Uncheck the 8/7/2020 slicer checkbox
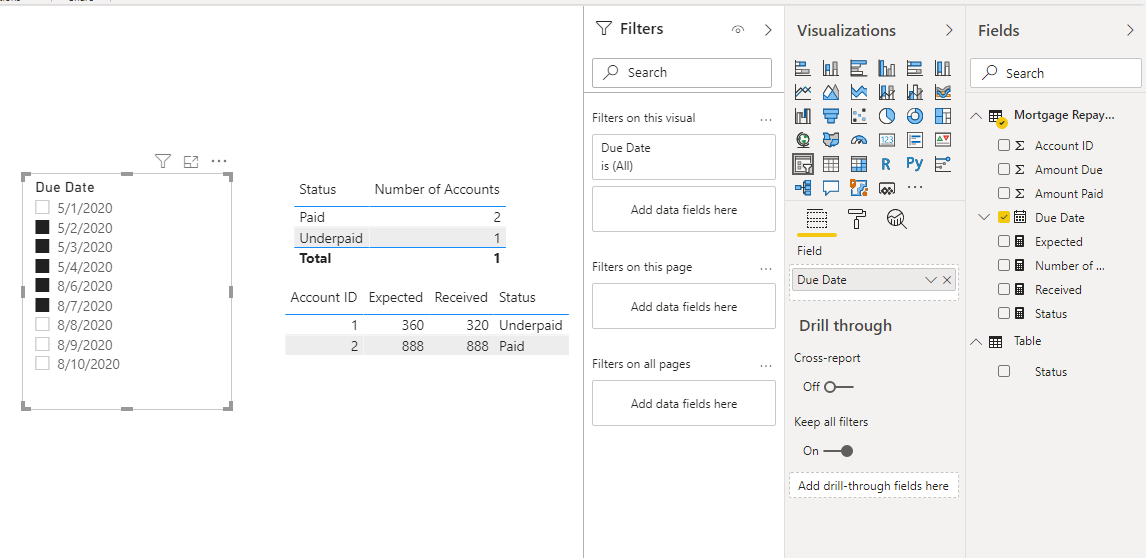This screenshot has height=558, width=1146. tap(42, 305)
